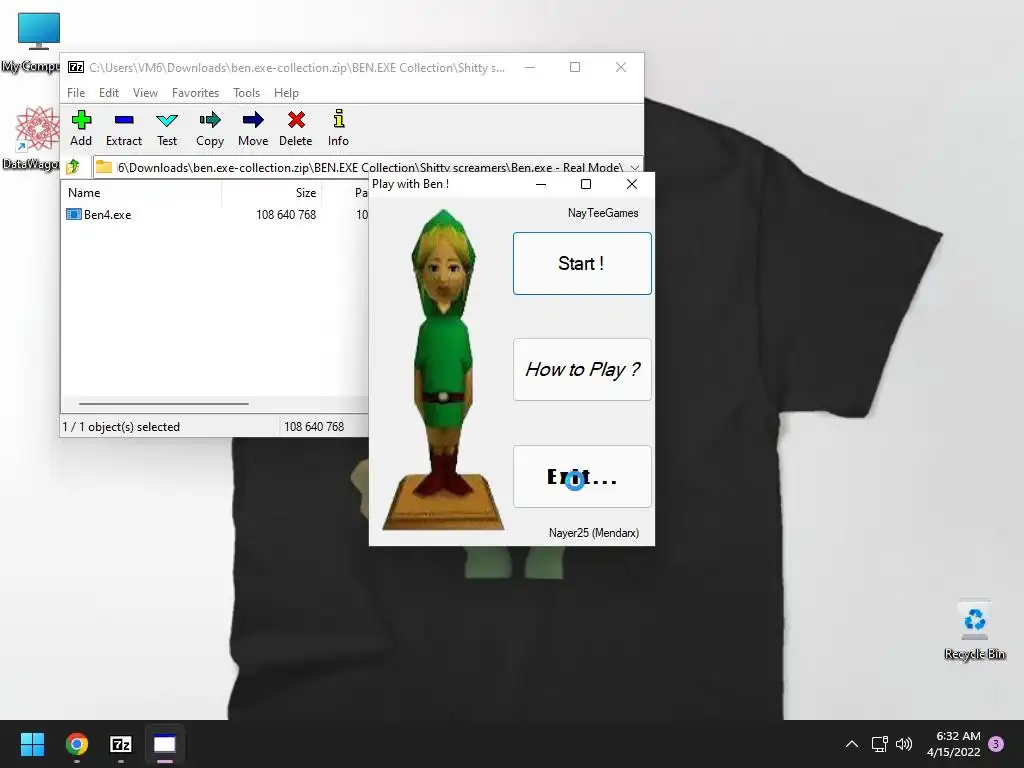This screenshot has height=768, width=1024.
Task: Click the 7-Zip taskbar icon
Action: 121,744
